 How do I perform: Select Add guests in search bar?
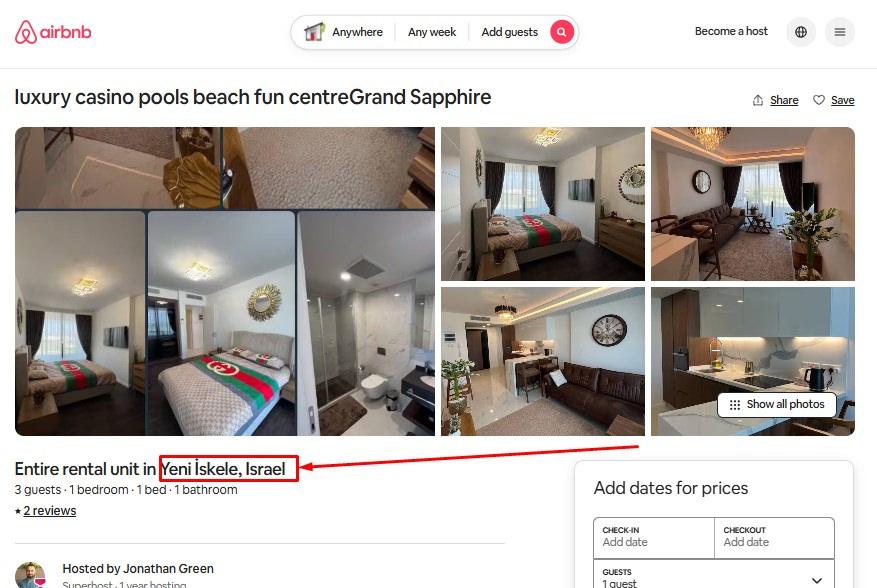click(x=510, y=32)
